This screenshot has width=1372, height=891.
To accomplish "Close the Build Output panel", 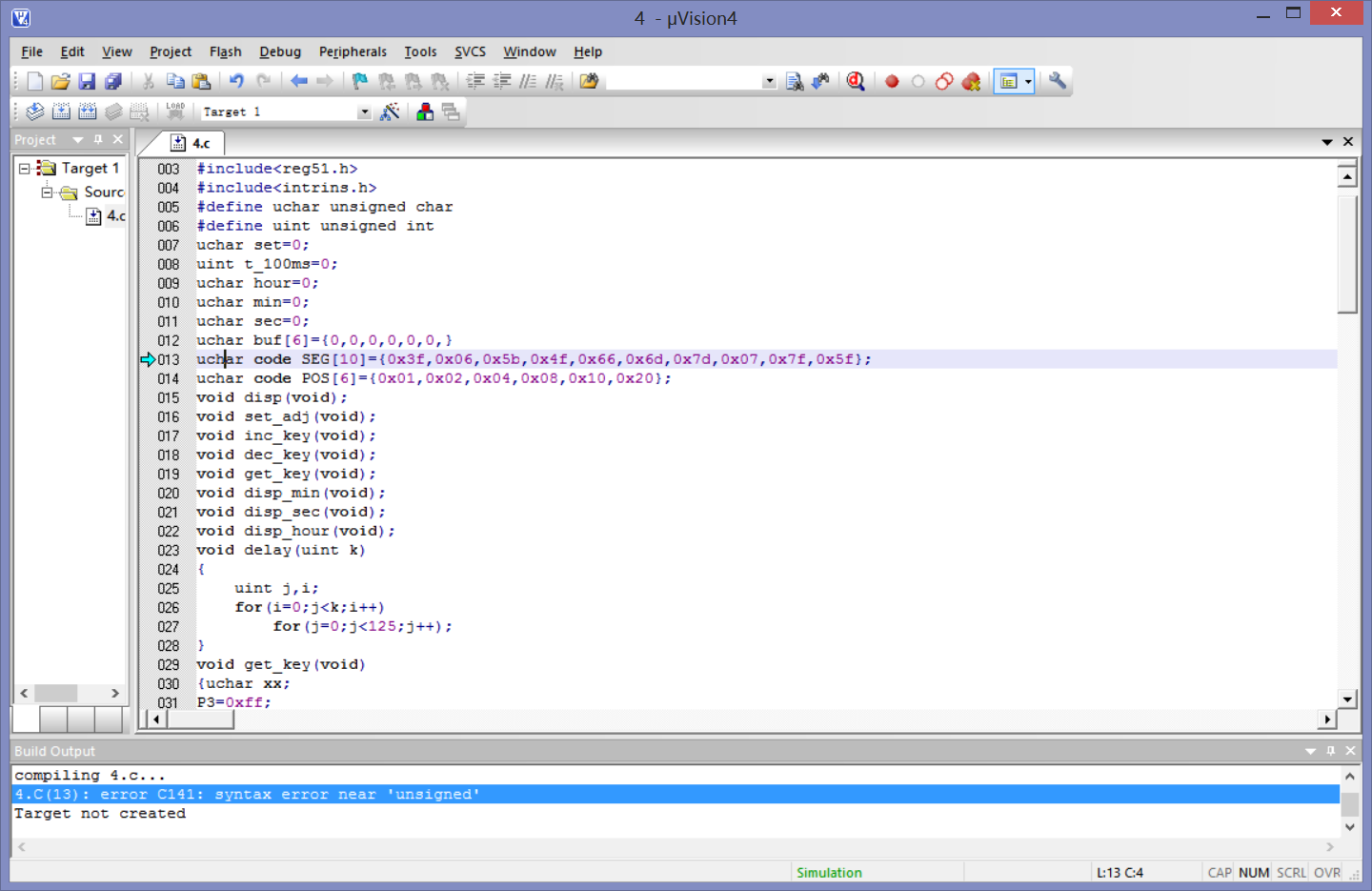I will point(1350,751).
